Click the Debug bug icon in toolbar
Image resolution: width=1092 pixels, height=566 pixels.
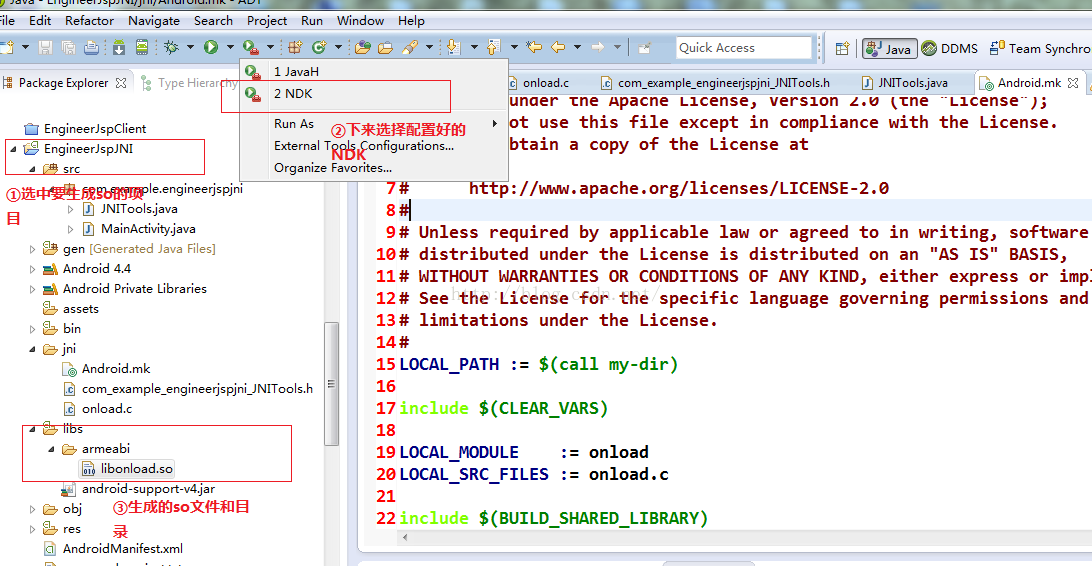(x=171, y=47)
